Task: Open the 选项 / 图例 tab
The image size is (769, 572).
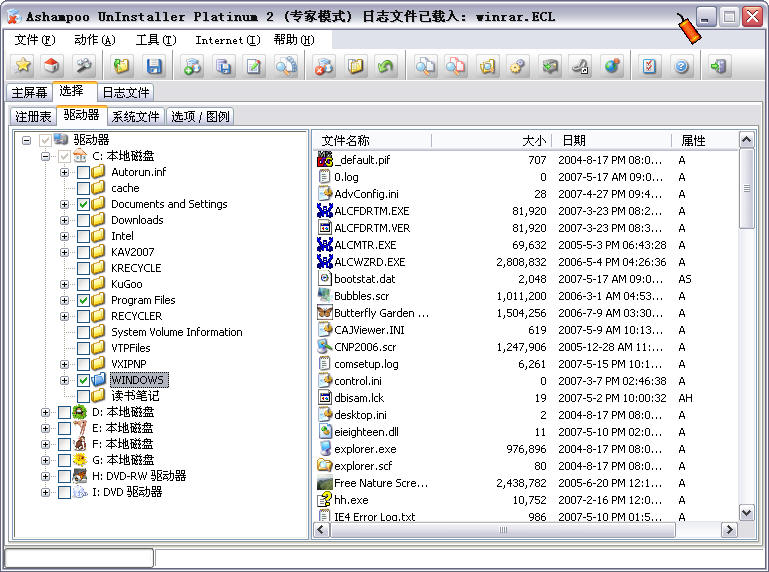Action: [200, 116]
